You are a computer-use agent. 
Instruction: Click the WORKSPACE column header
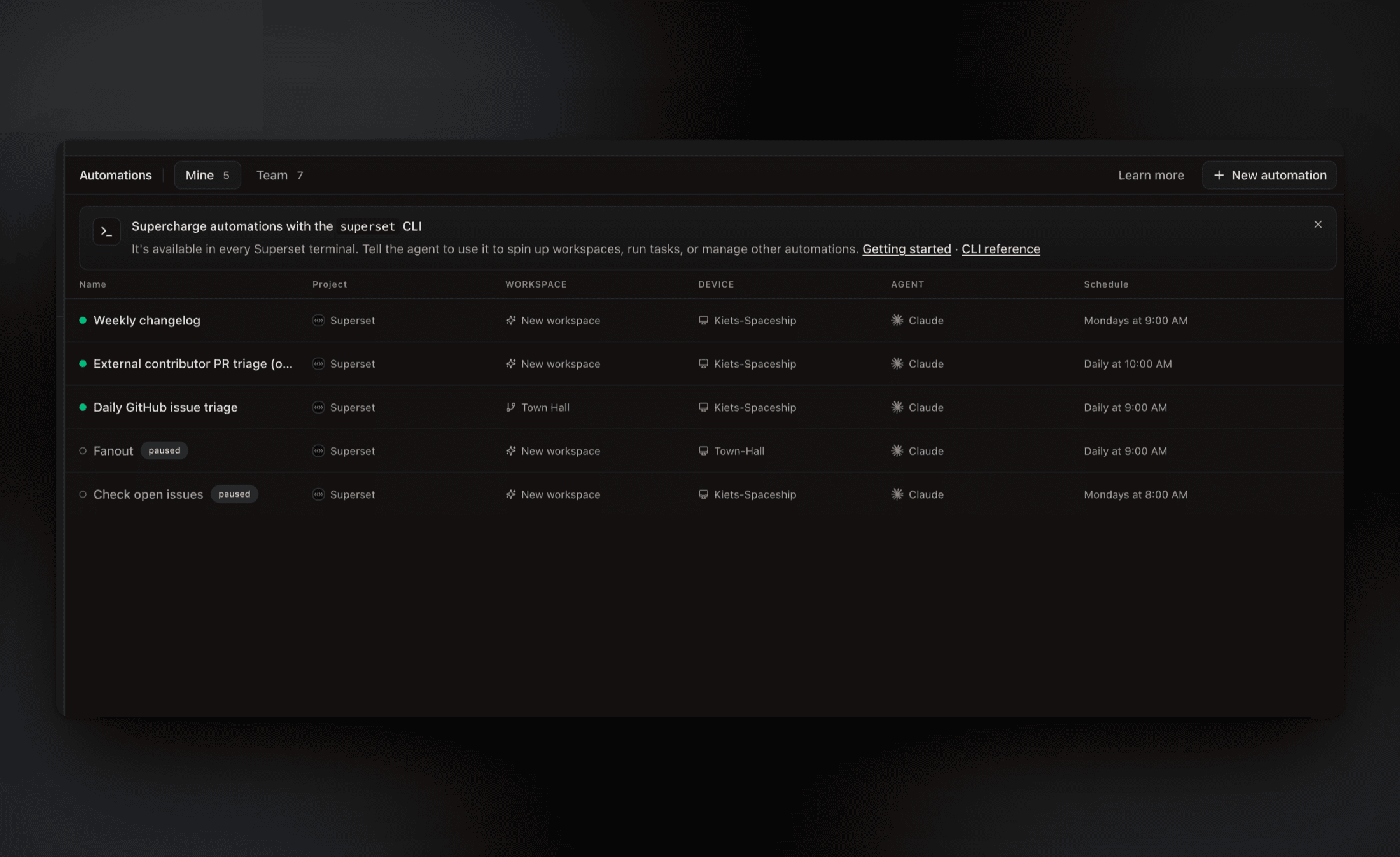pos(536,284)
